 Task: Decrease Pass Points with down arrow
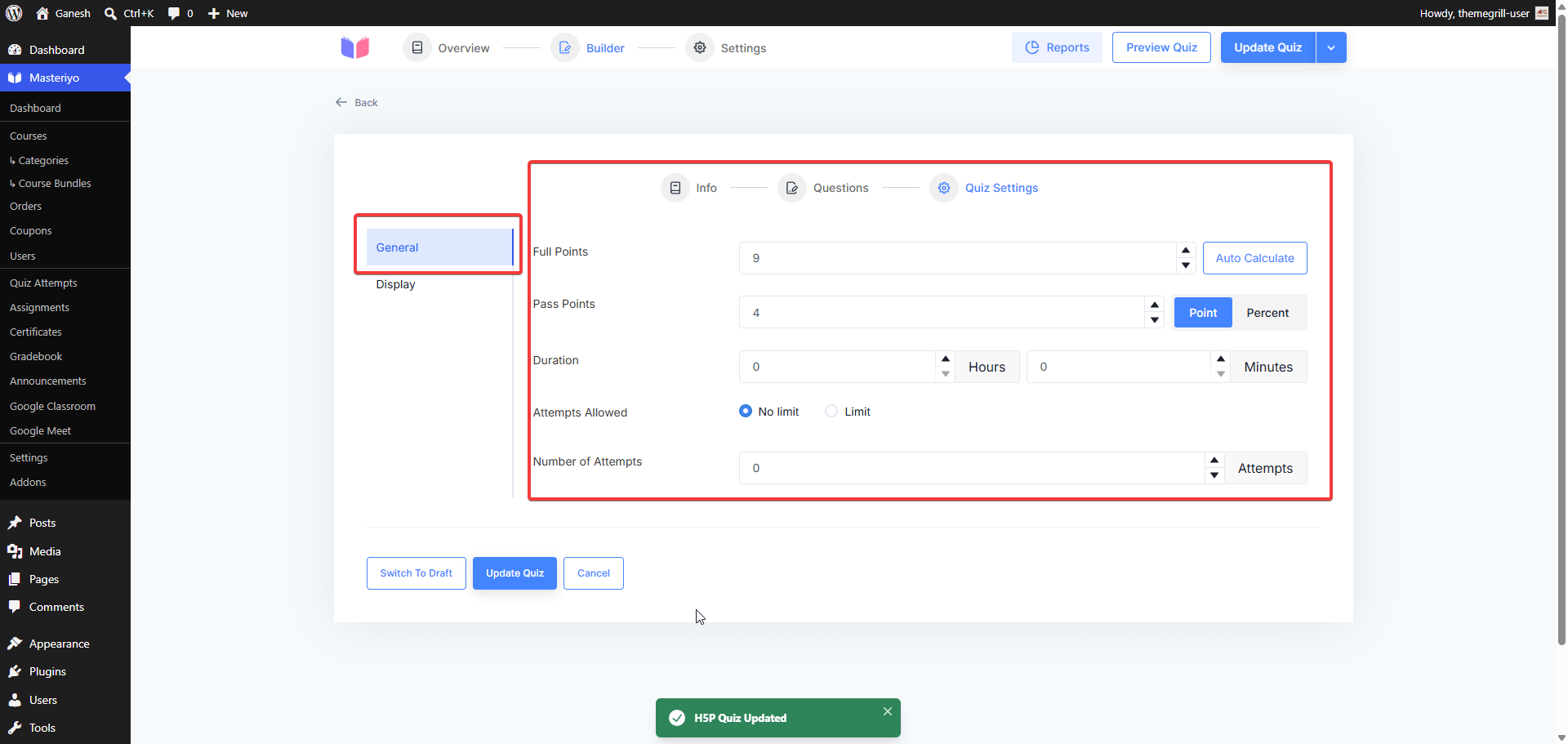(x=1155, y=320)
